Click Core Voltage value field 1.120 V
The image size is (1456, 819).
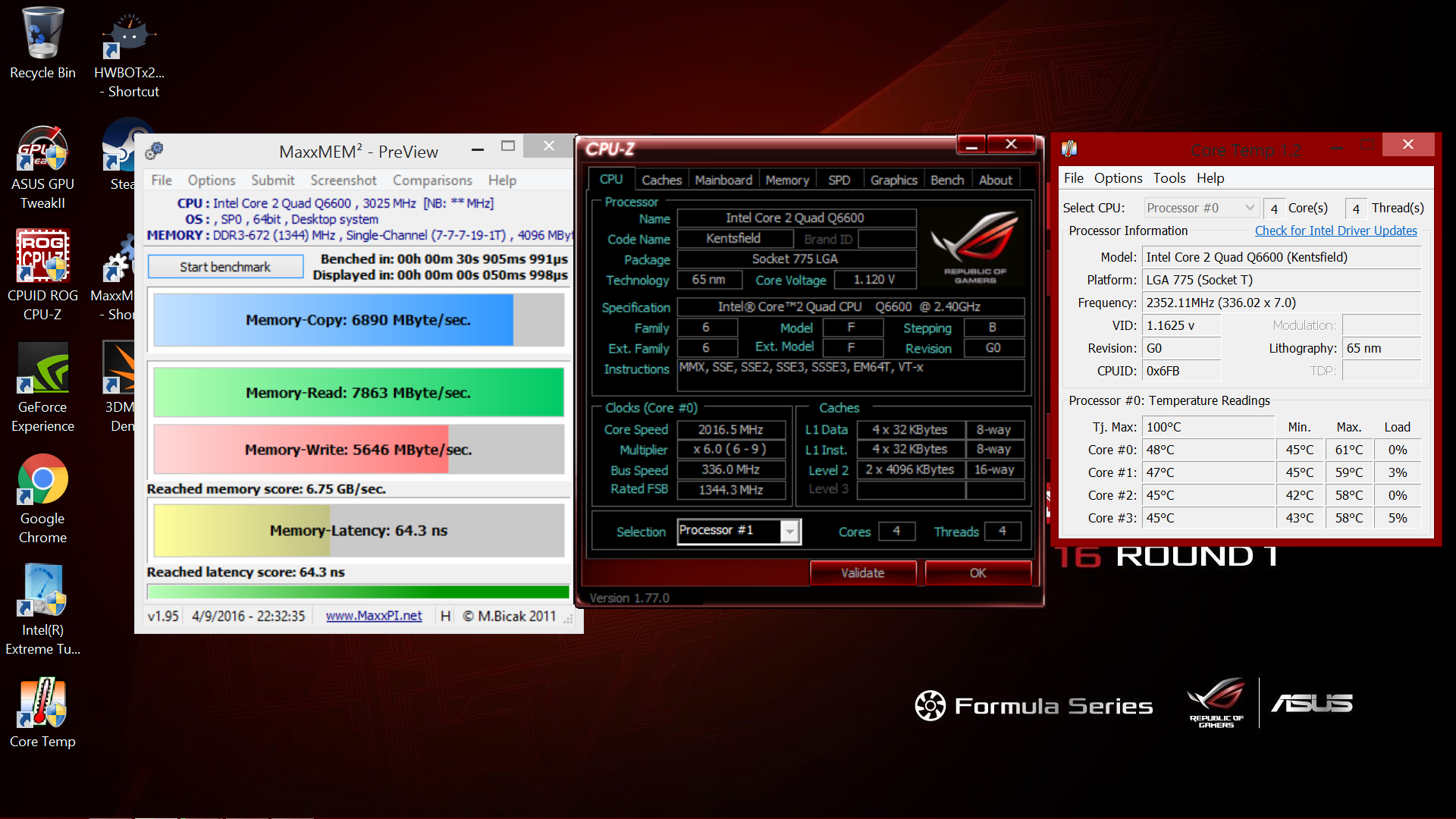click(x=874, y=280)
